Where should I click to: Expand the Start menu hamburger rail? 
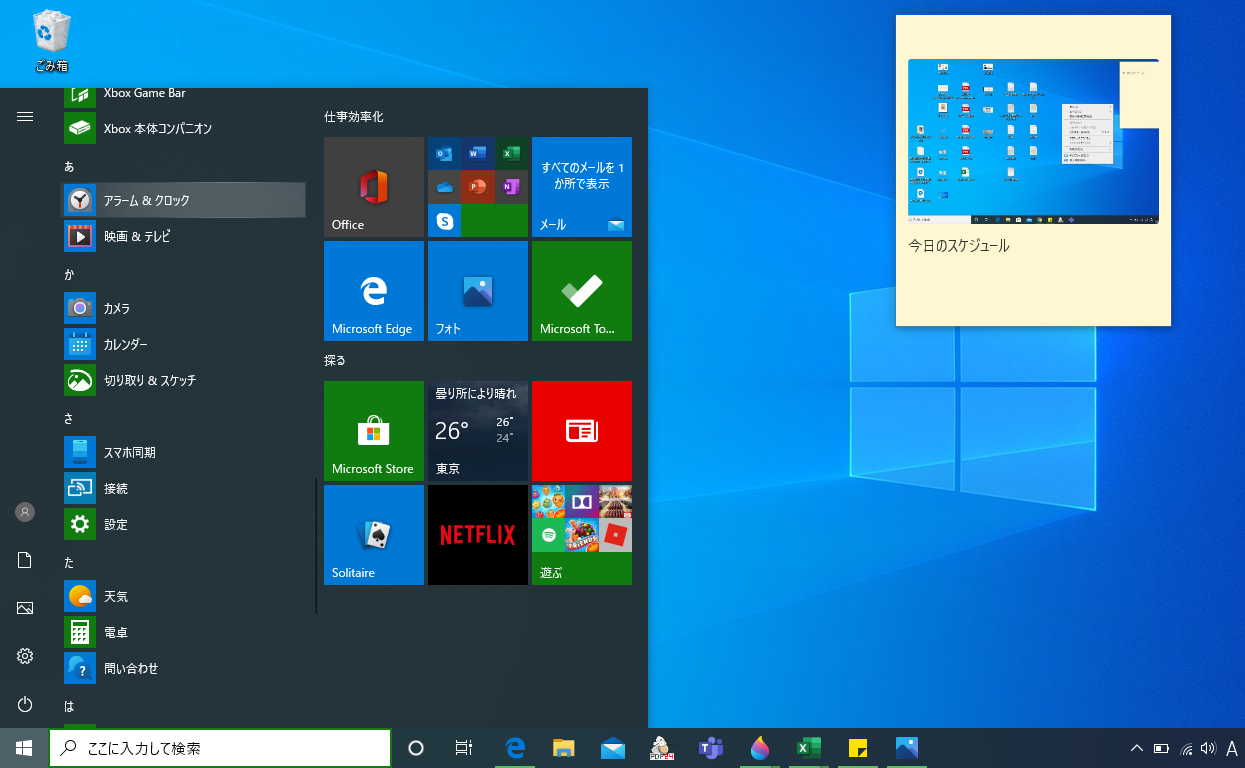point(25,117)
